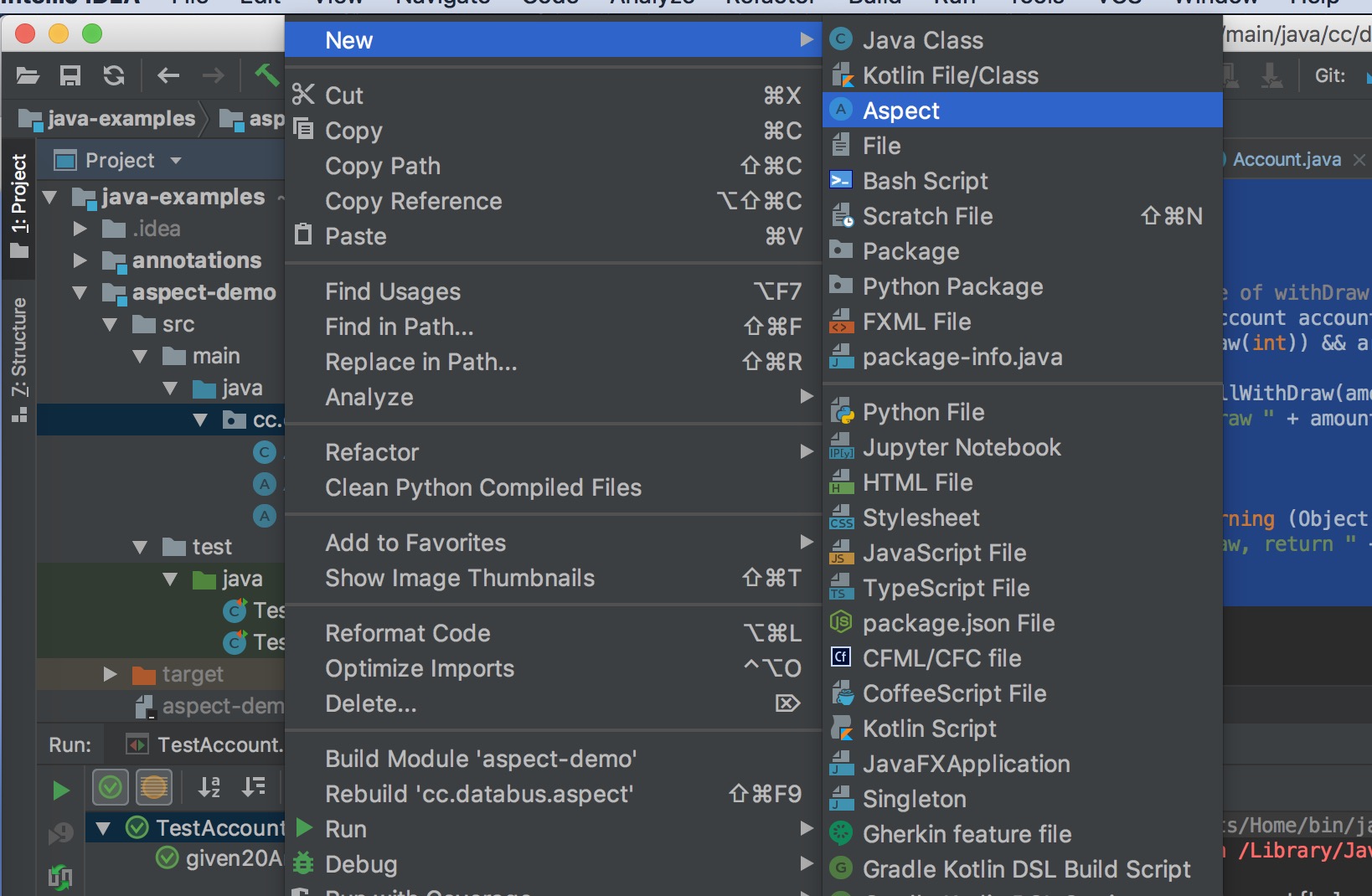Choose Copy Path in the context menu
The image size is (1372, 896).
(383, 166)
